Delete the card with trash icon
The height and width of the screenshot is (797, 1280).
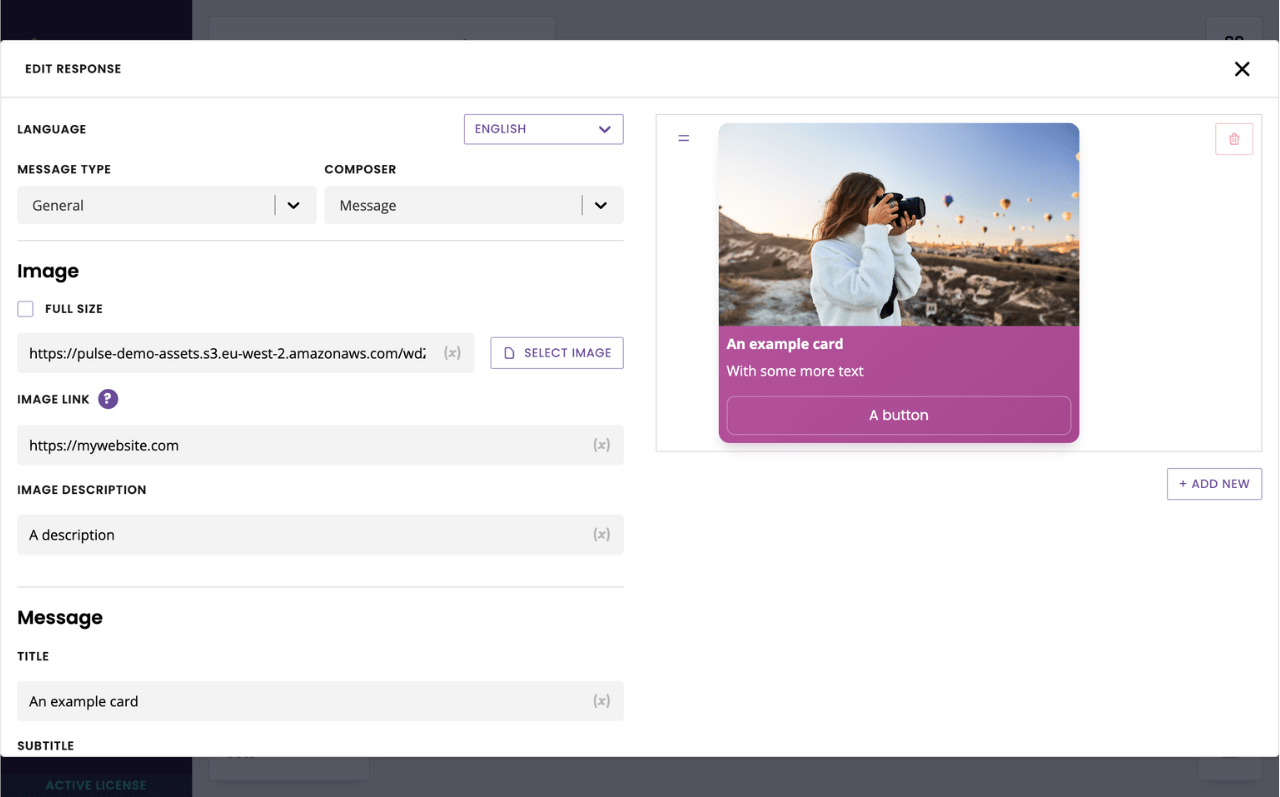point(1234,139)
